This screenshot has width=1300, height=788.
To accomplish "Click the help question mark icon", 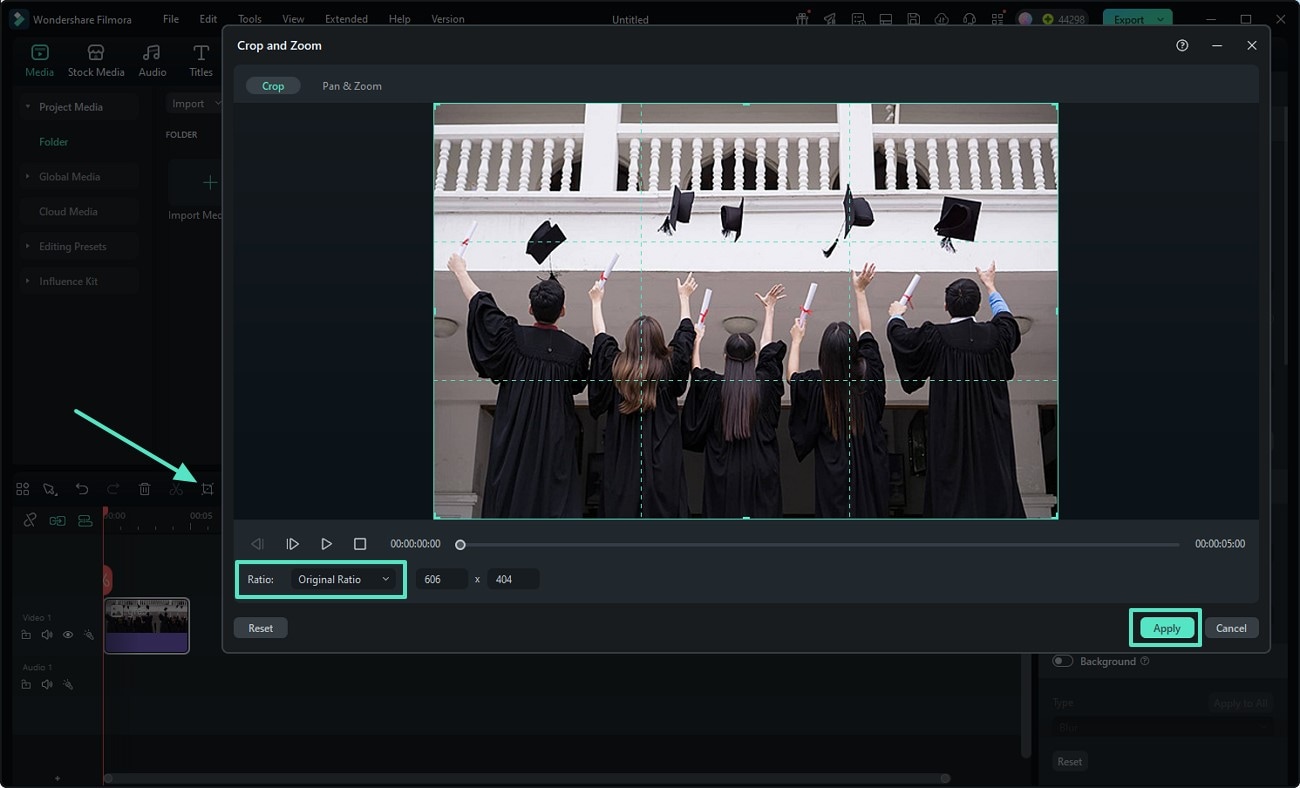I will tap(1182, 46).
